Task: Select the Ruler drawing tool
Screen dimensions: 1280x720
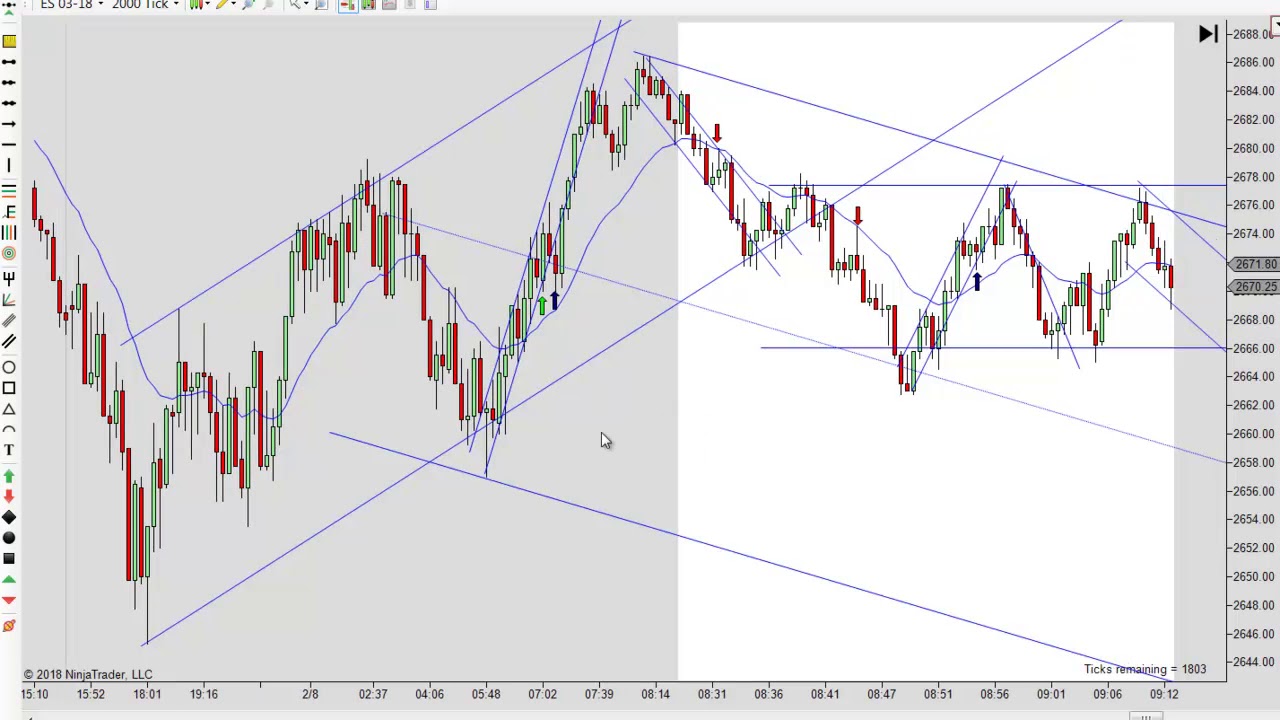Action: [8, 41]
